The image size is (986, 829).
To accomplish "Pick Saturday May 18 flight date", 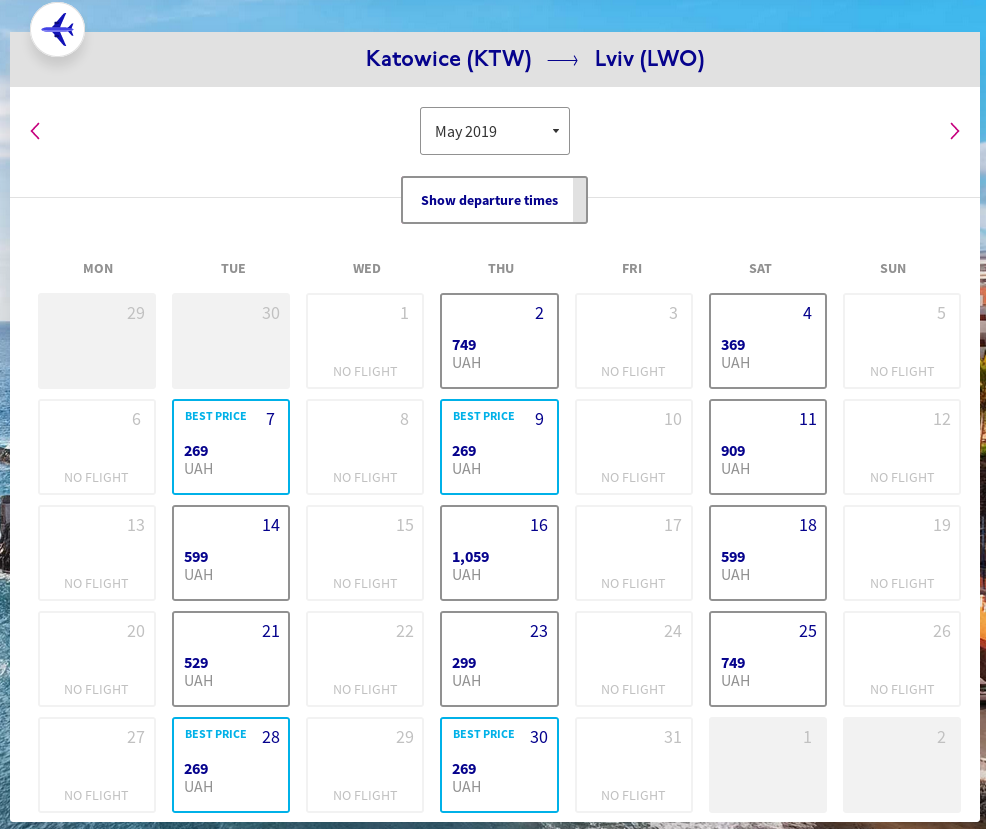I will point(767,553).
